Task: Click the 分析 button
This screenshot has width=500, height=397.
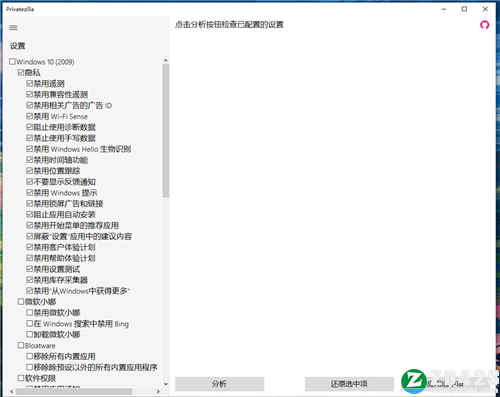Action: (x=219, y=384)
